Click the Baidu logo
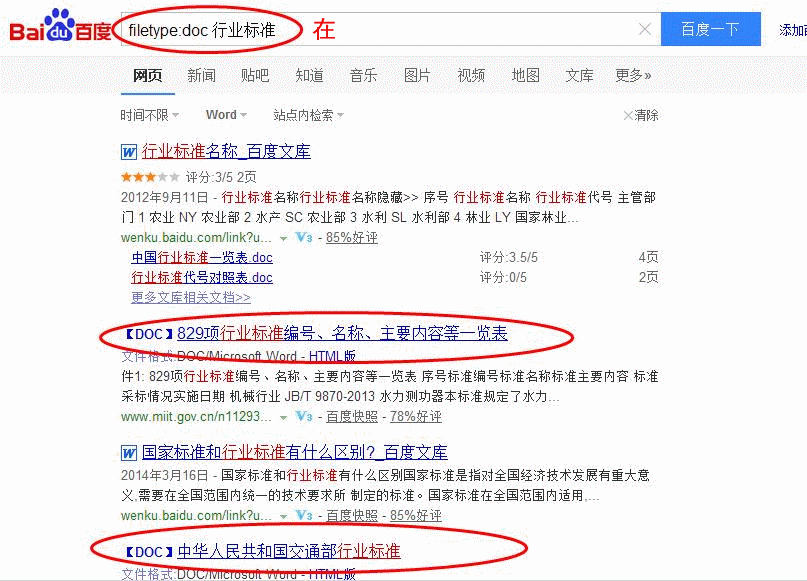807x581 pixels. click(x=61, y=27)
